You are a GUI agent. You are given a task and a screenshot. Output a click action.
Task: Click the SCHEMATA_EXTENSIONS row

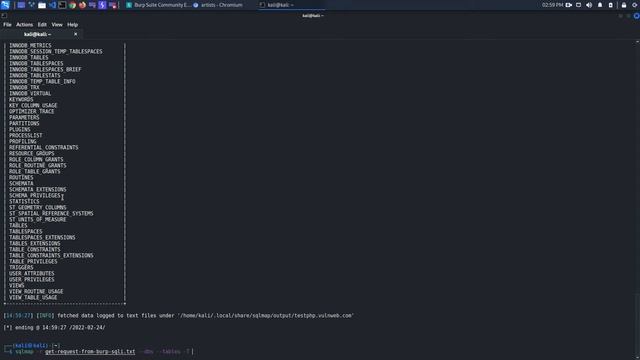pos(38,189)
